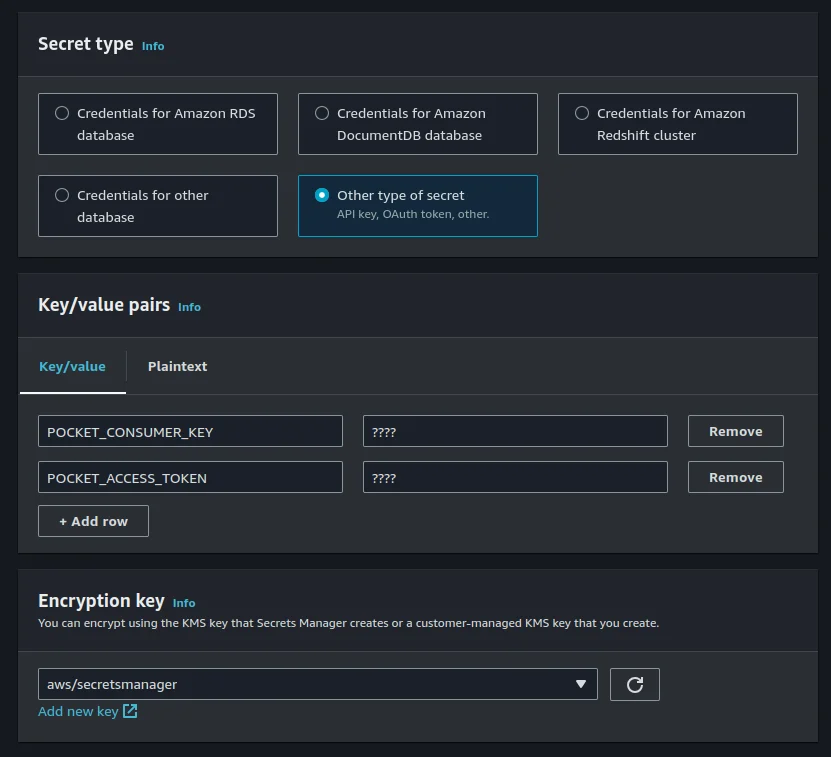Click the POCKET_CONSUMER_KEY key name field
Viewport: 831px width, 757px height.
190,431
